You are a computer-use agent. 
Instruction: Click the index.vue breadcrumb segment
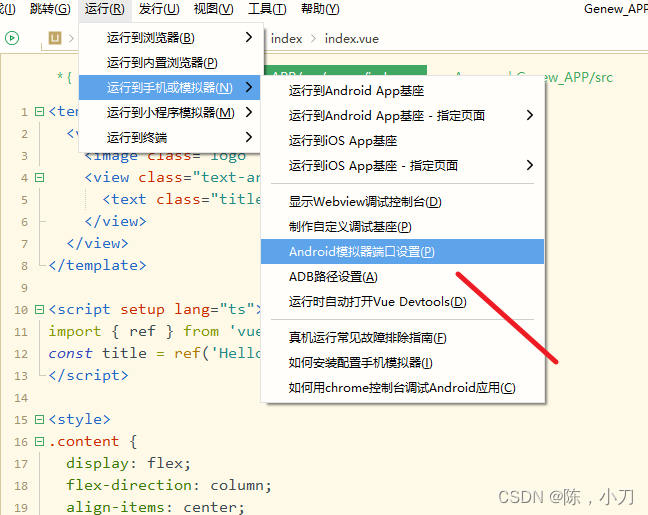coord(352,39)
